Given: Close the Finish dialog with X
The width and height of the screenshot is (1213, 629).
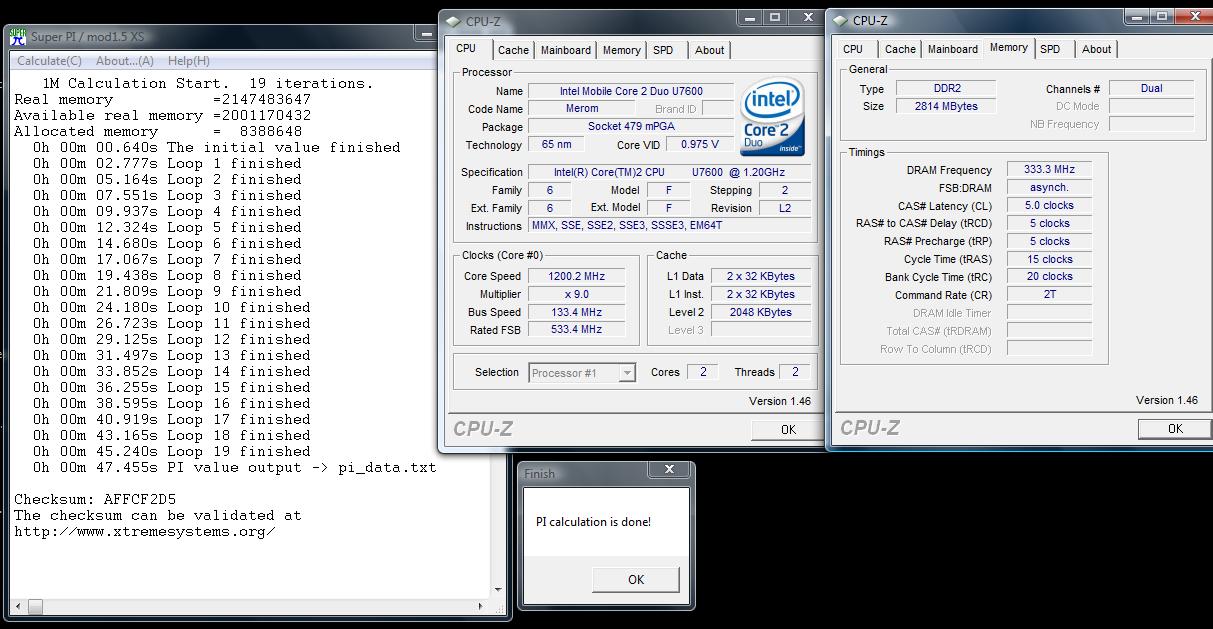Looking at the screenshot, I should pyautogui.click(x=669, y=470).
